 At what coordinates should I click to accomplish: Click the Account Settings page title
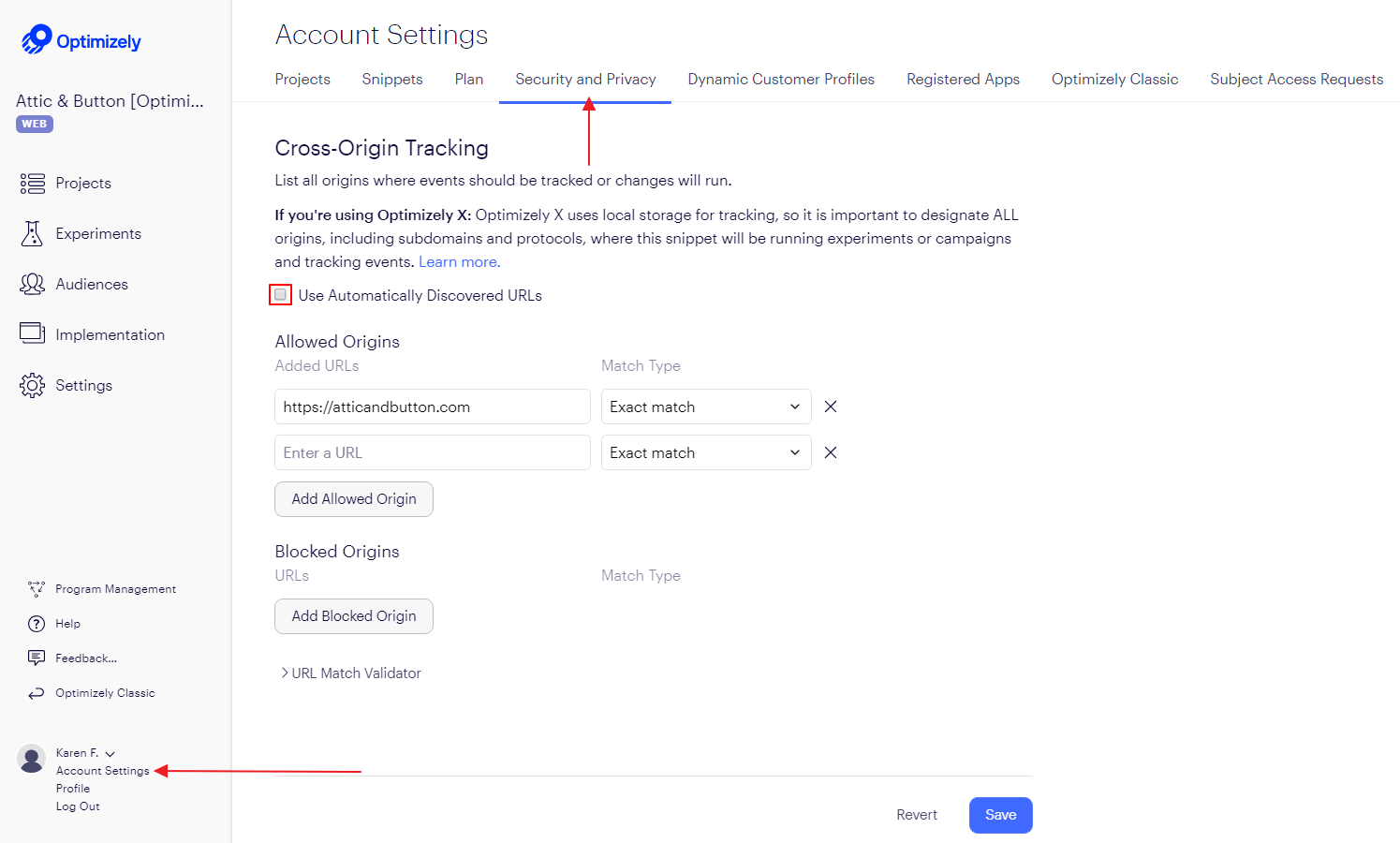[x=382, y=35]
